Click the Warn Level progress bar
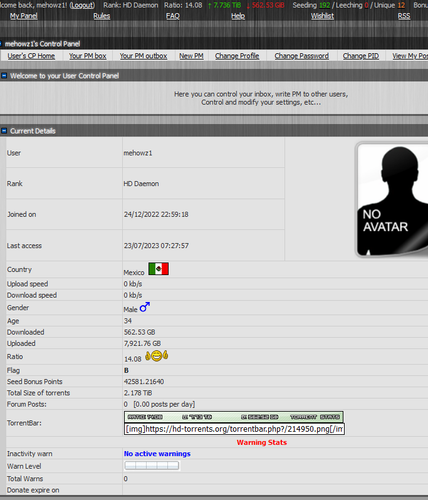This screenshot has height=500, width=428. [152, 466]
